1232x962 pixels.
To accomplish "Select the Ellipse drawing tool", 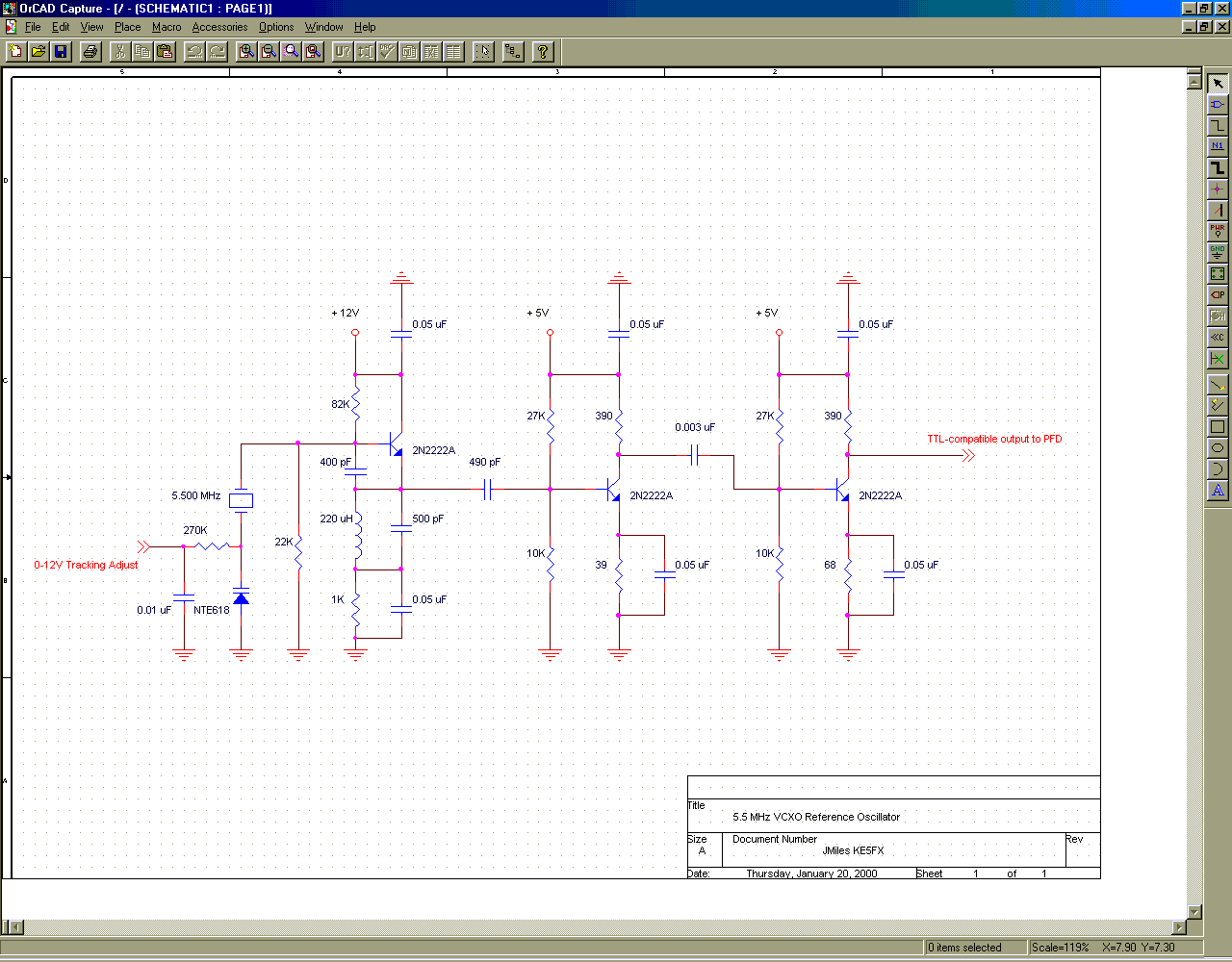I will pos(1218,448).
